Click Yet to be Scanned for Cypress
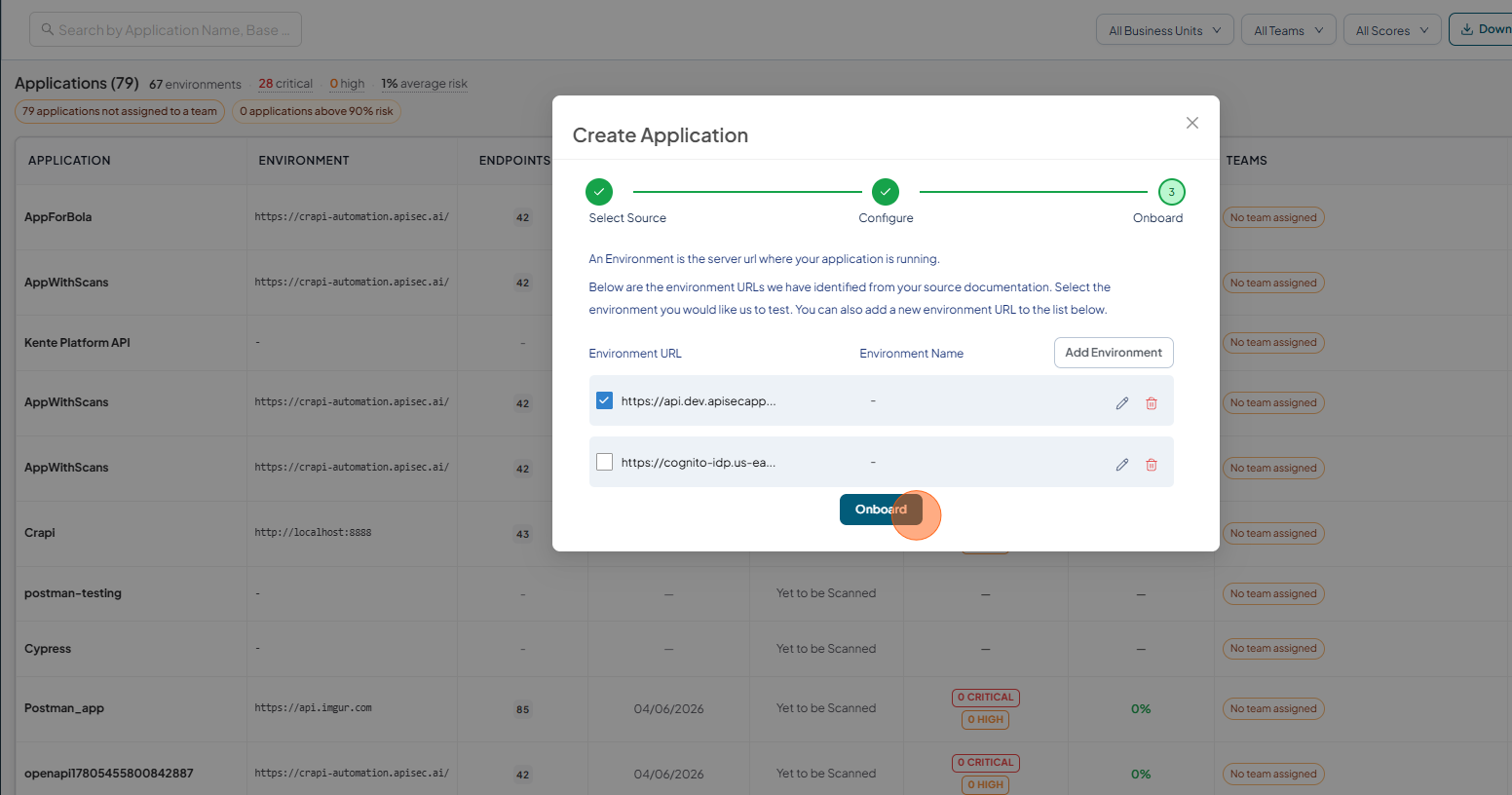The height and width of the screenshot is (795, 1512). pyautogui.click(x=826, y=649)
